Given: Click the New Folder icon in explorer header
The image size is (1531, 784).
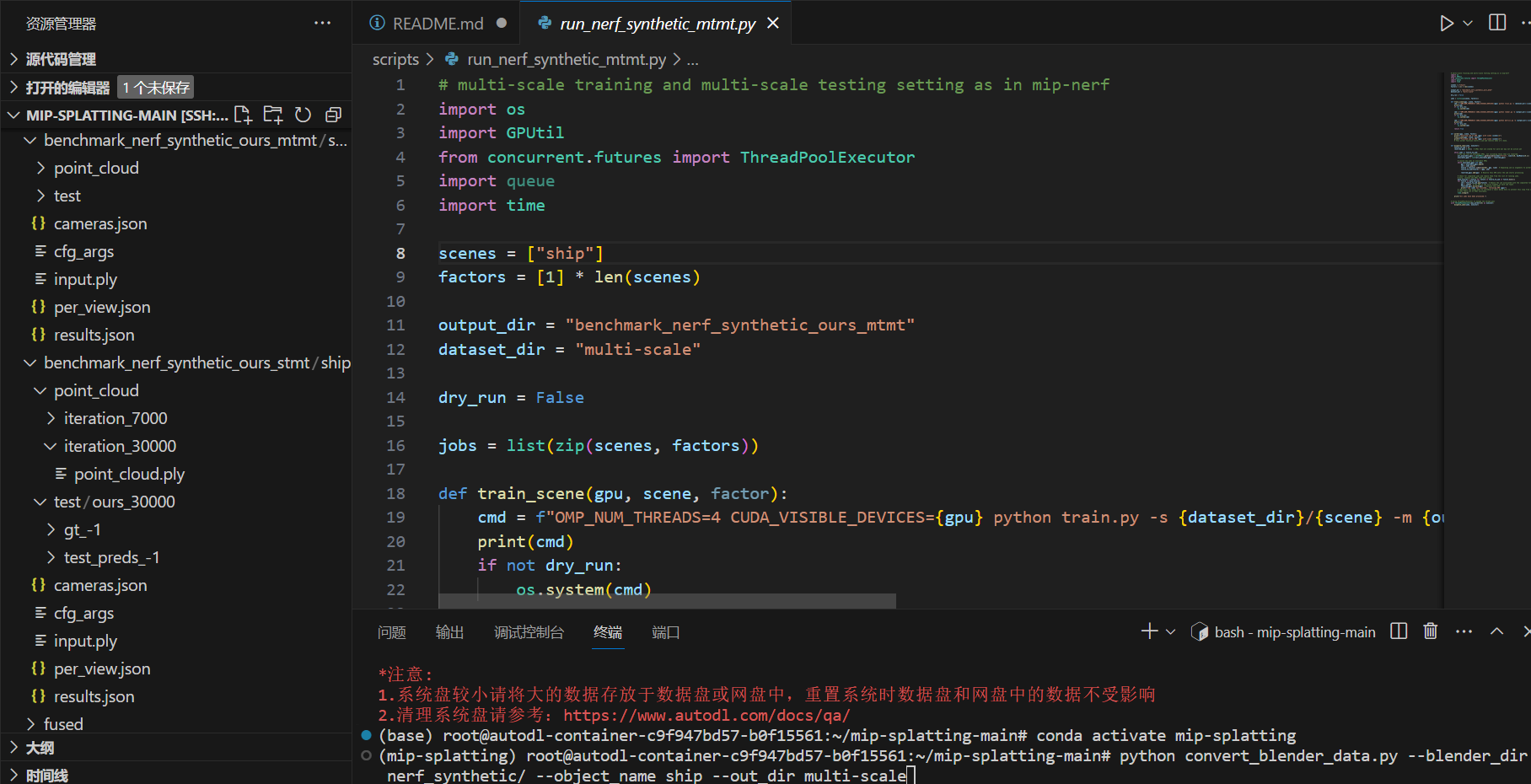Looking at the screenshot, I should [x=273, y=115].
